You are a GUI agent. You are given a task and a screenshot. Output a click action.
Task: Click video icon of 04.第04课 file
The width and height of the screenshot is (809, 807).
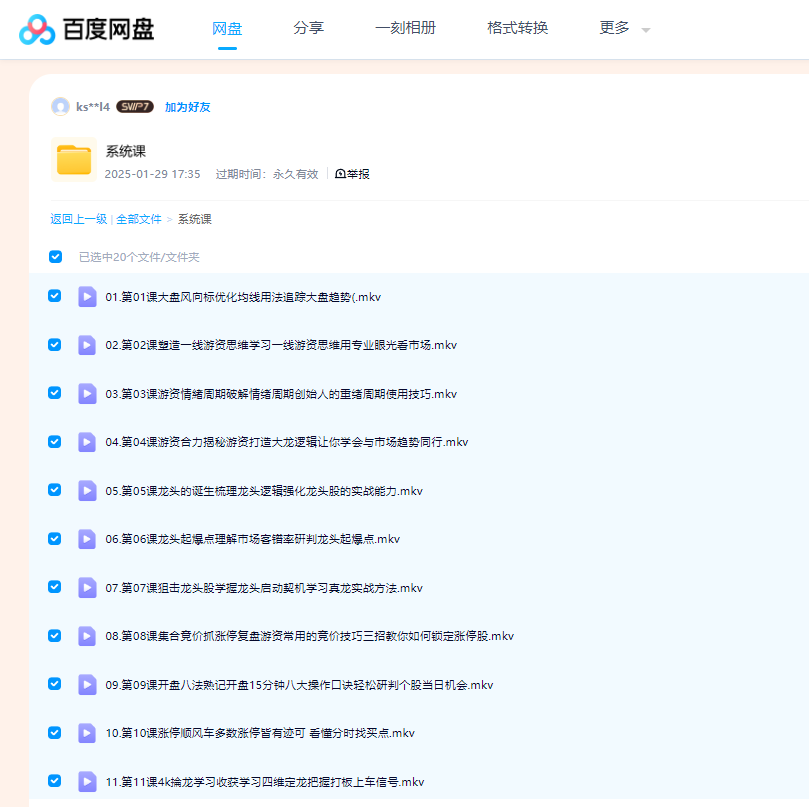click(87, 442)
